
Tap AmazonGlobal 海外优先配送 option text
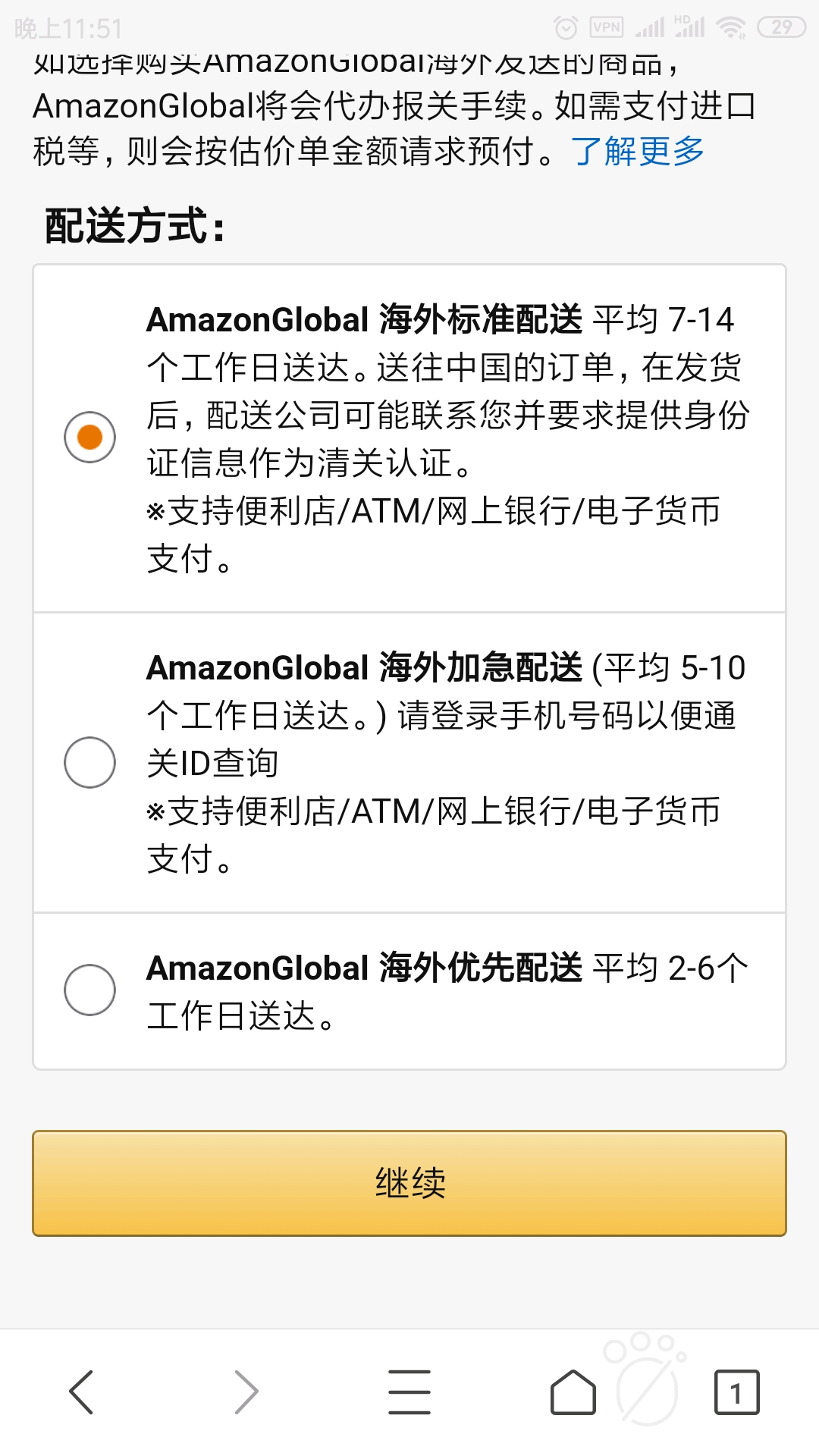[x=364, y=968]
